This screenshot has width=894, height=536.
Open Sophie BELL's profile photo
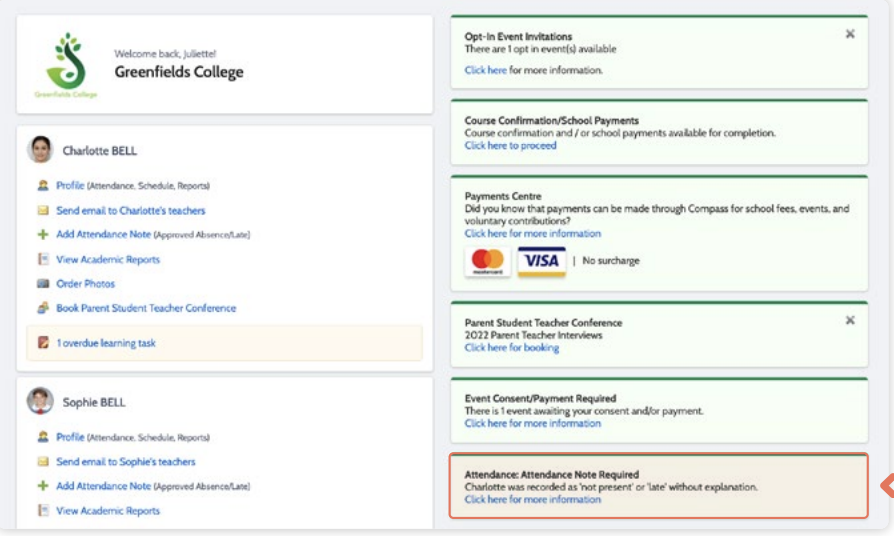[x=40, y=401]
